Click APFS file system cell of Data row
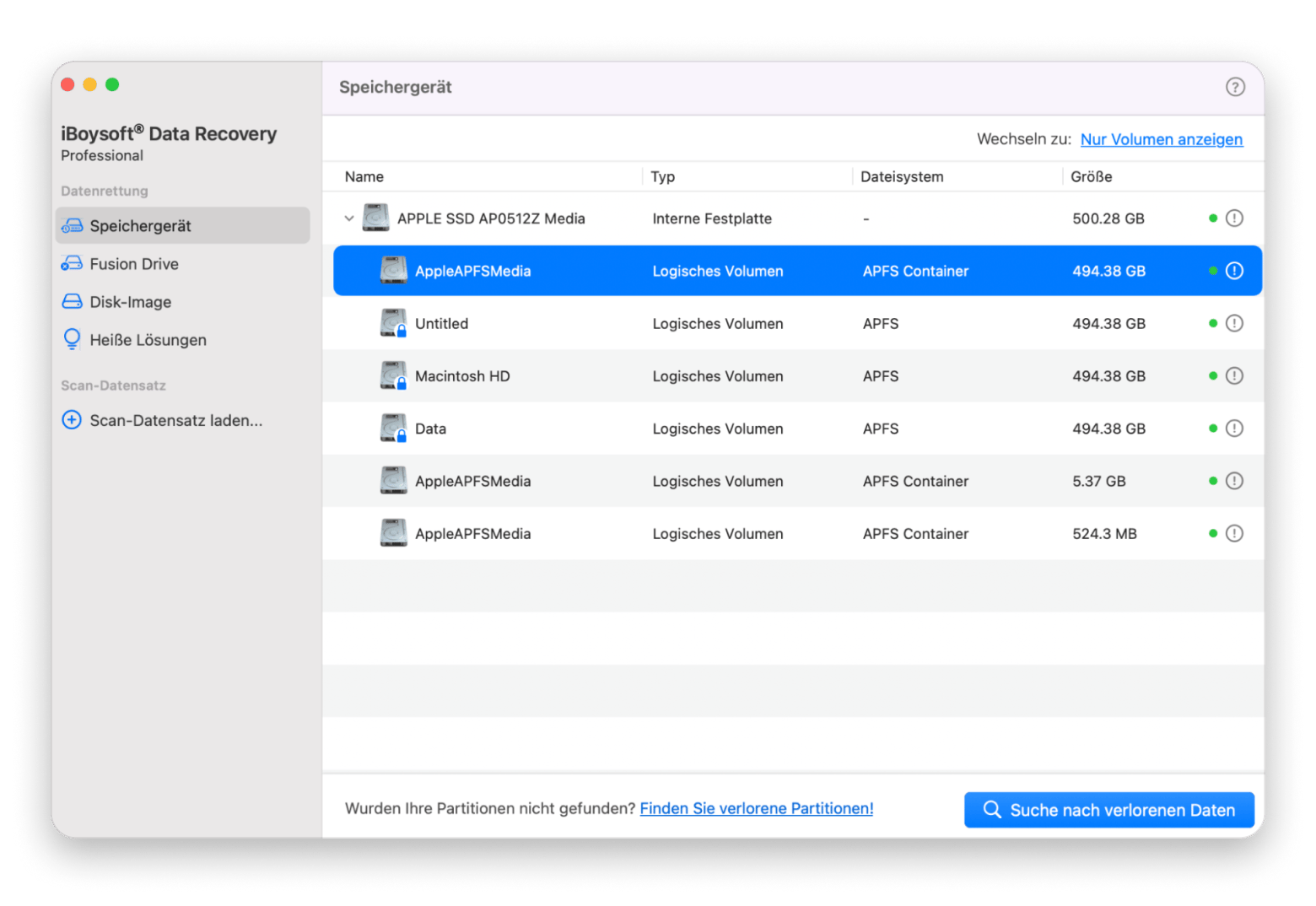This screenshot has width=1316, height=906. click(881, 429)
